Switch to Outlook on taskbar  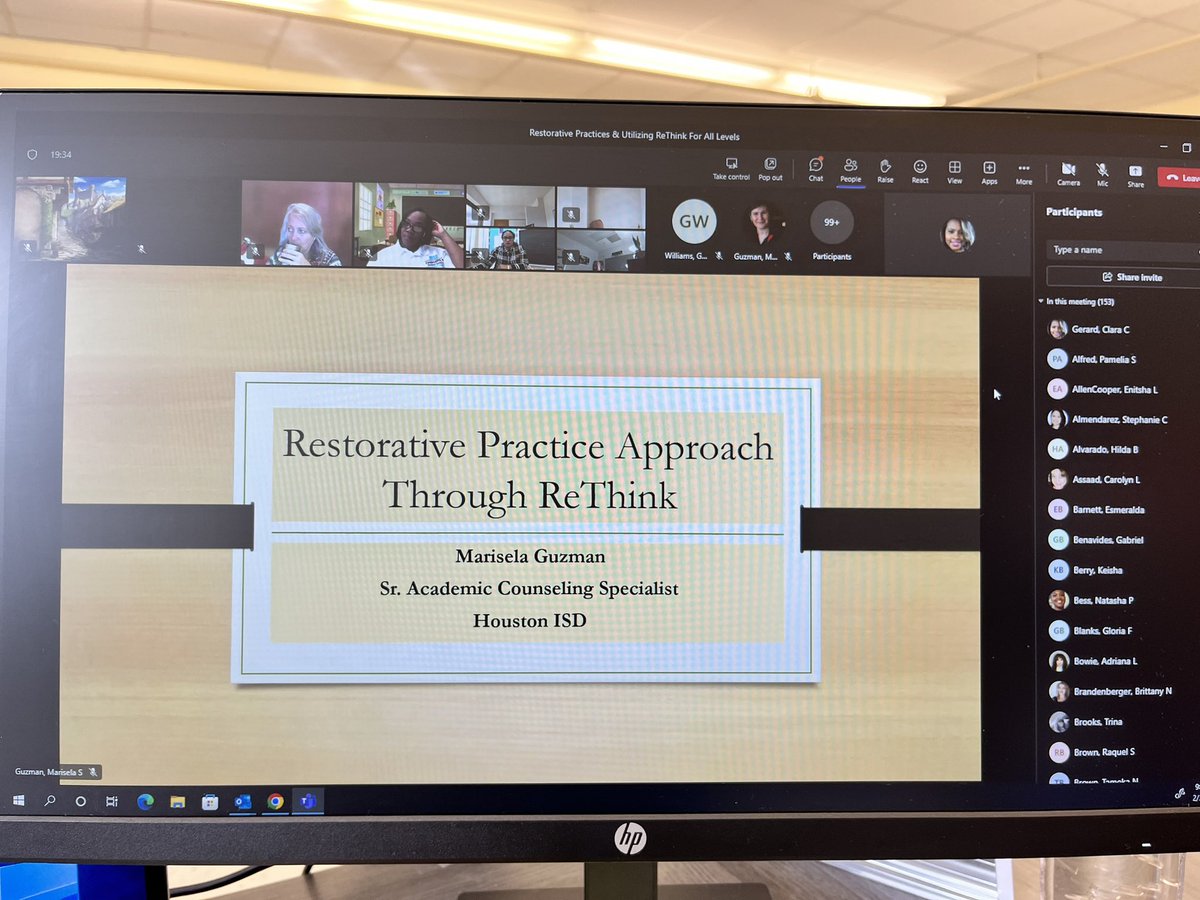pos(242,801)
